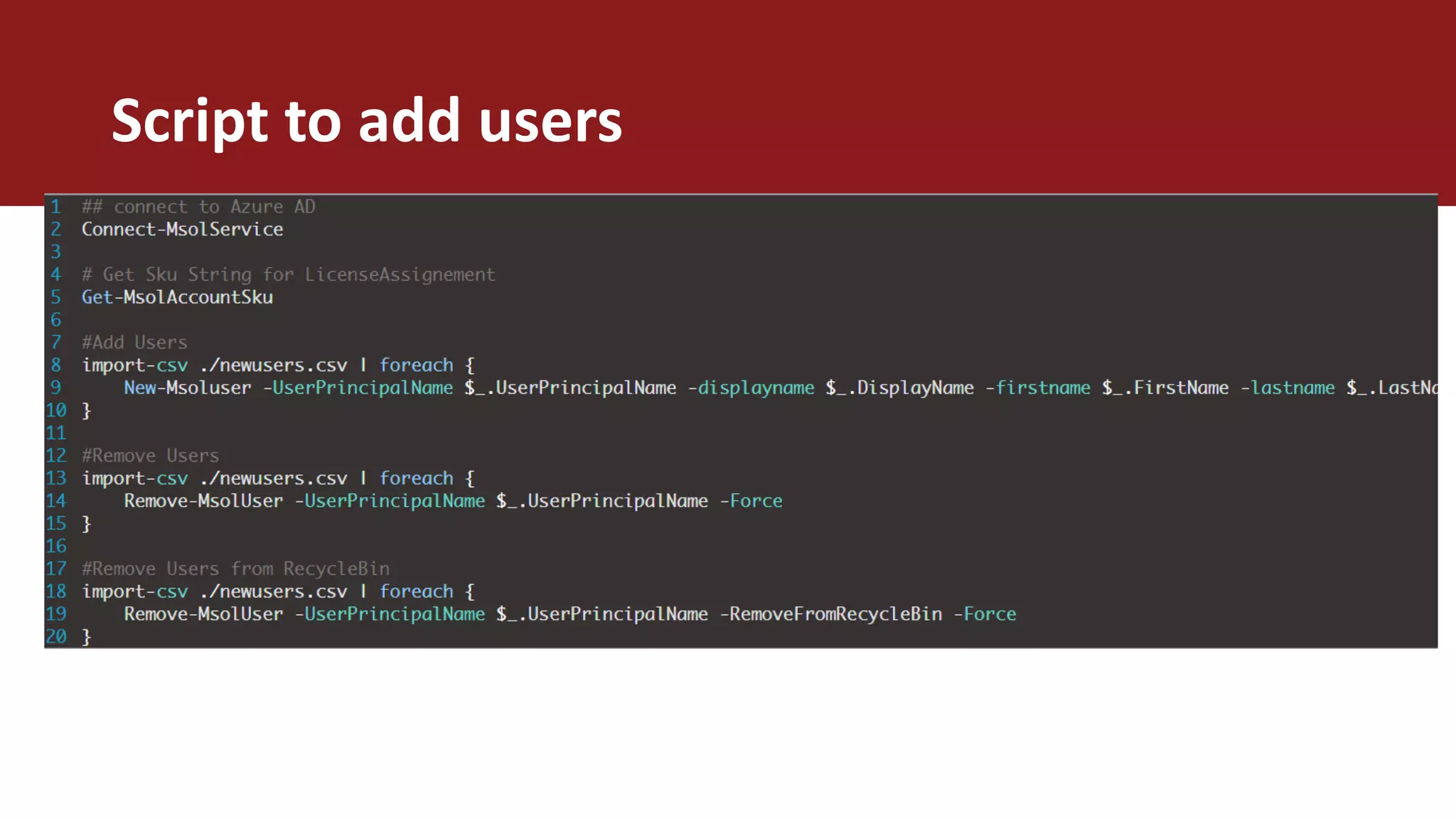Click the '-Force' parameter on line 14

(x=751, y=501)
